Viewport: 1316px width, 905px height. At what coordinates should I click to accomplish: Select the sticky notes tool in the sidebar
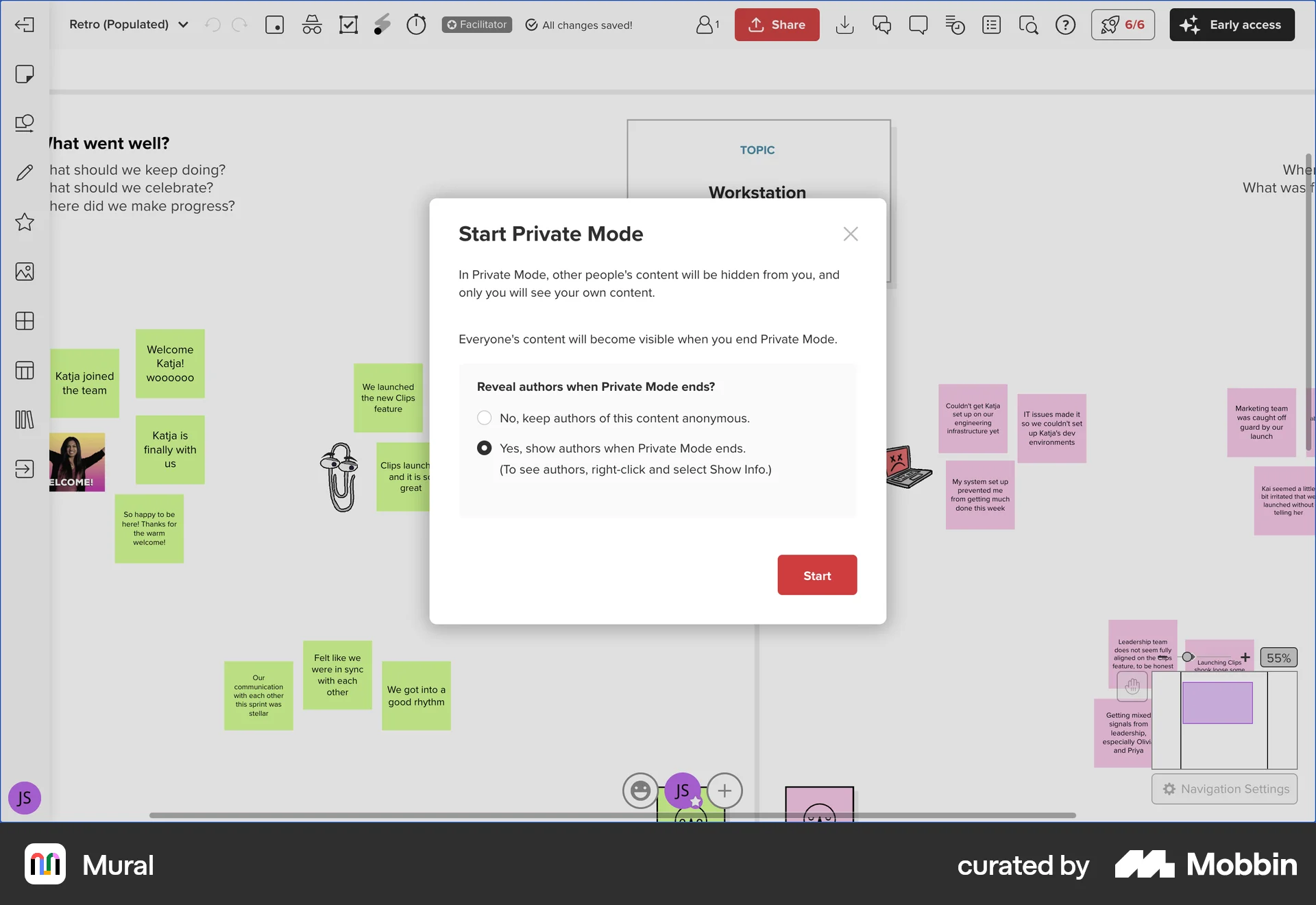coord(25,73)
